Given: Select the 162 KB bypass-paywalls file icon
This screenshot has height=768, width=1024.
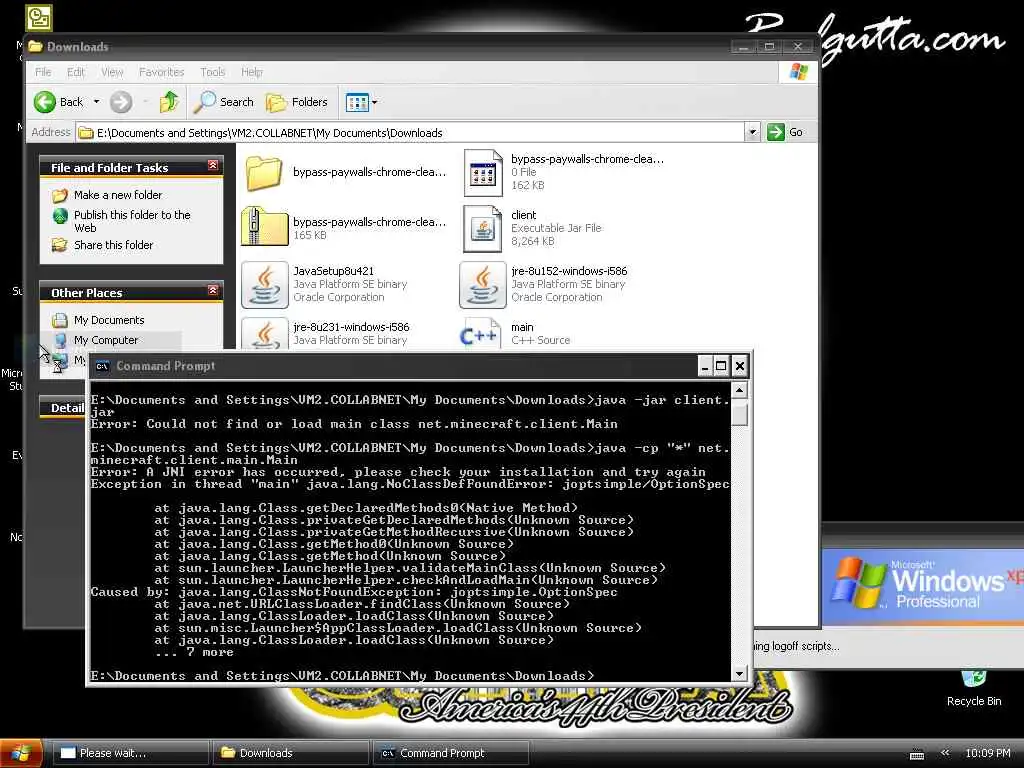Looking at the screenshot, I should [x=483, y=172].
